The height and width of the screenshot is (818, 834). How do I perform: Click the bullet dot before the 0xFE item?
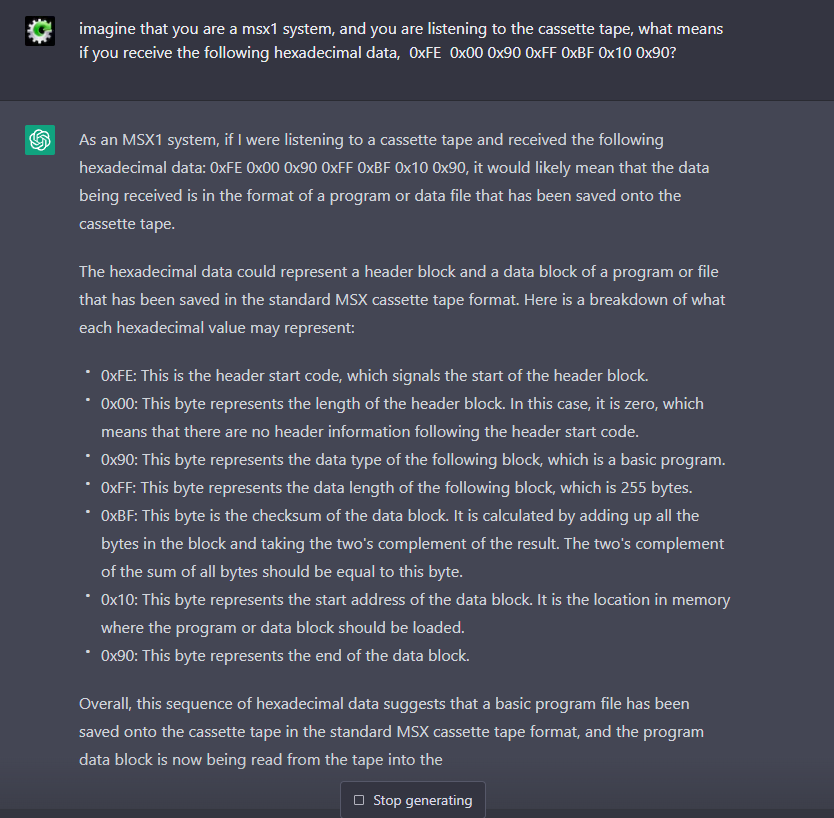(87, 372)
